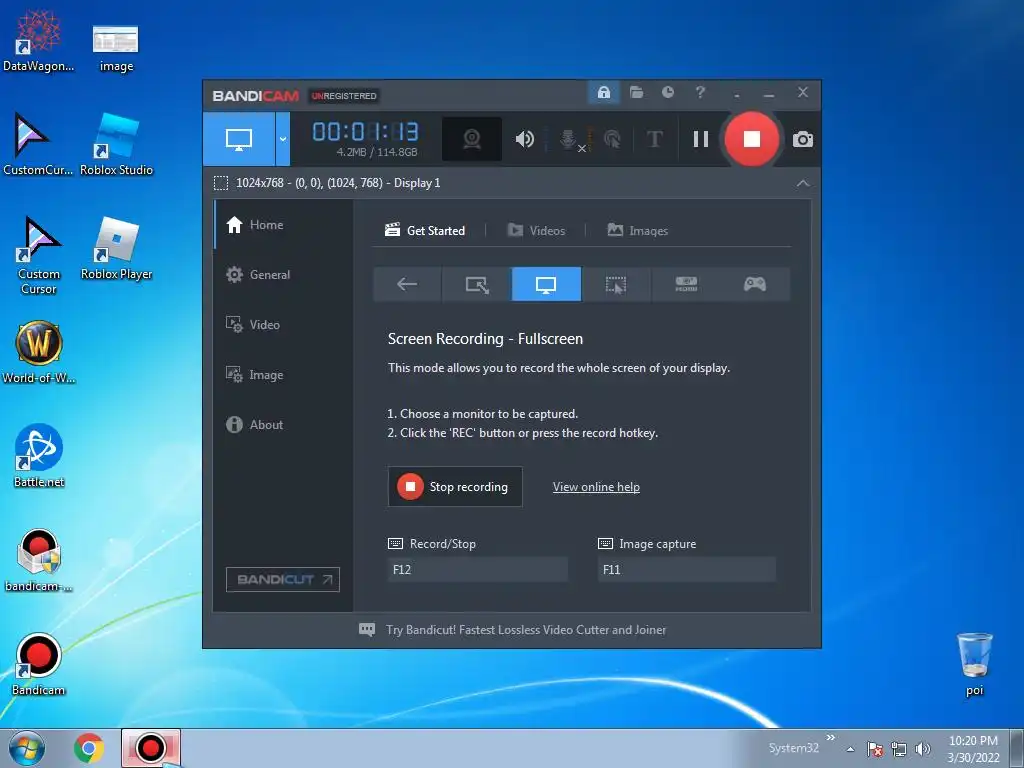Select the CustomCur... desktop icon

tap(39, 145)
